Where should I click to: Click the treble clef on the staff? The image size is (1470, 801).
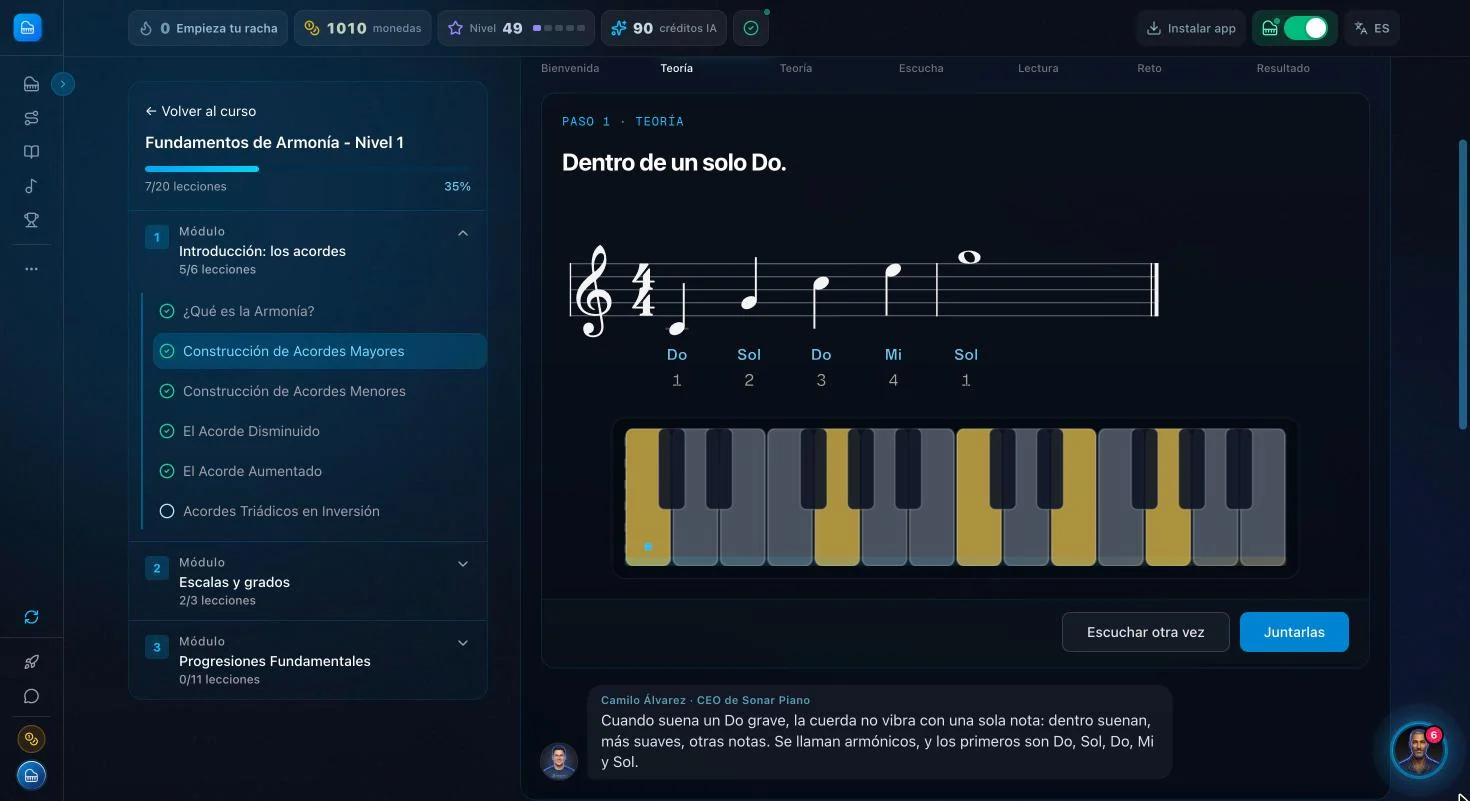593,291
